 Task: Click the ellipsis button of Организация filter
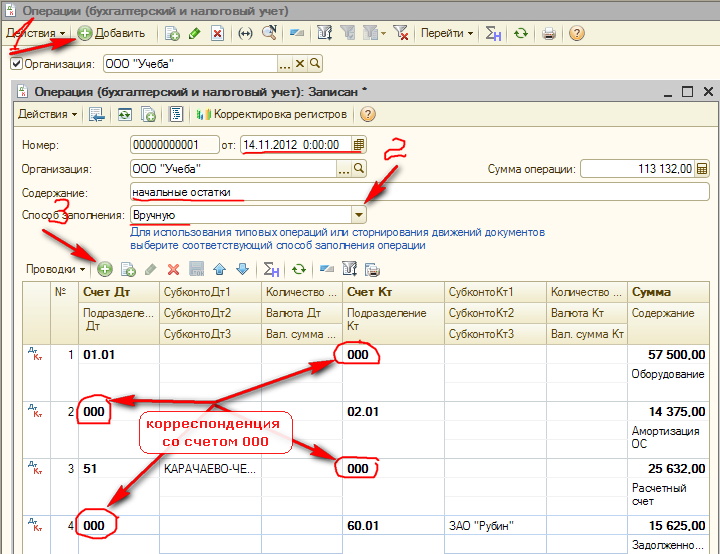point(285,64)
